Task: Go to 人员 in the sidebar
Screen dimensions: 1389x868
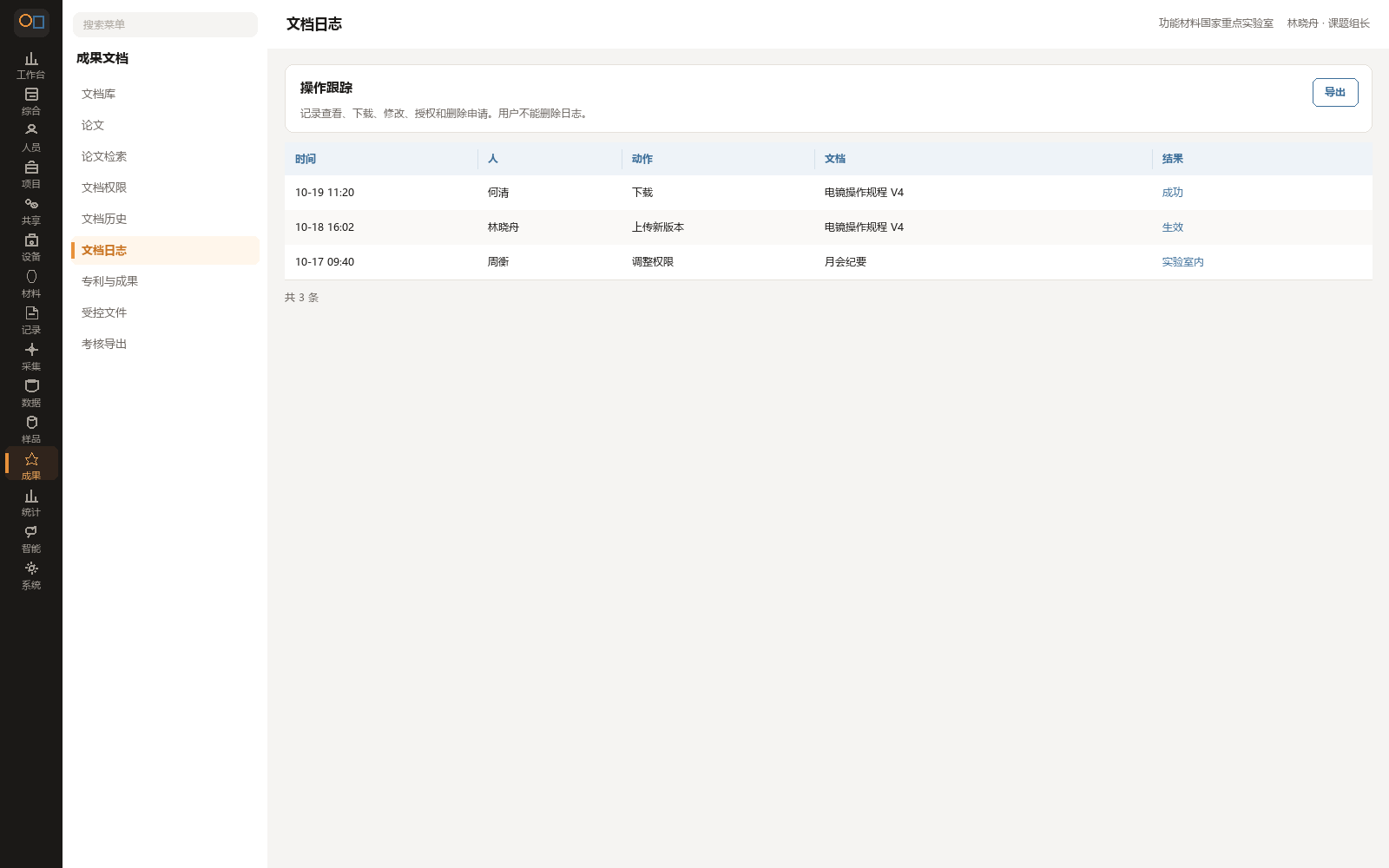Action: tap(31, 138)
